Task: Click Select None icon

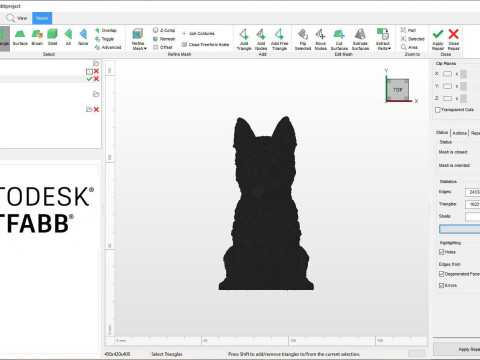Action: click(x=83, y=37)
